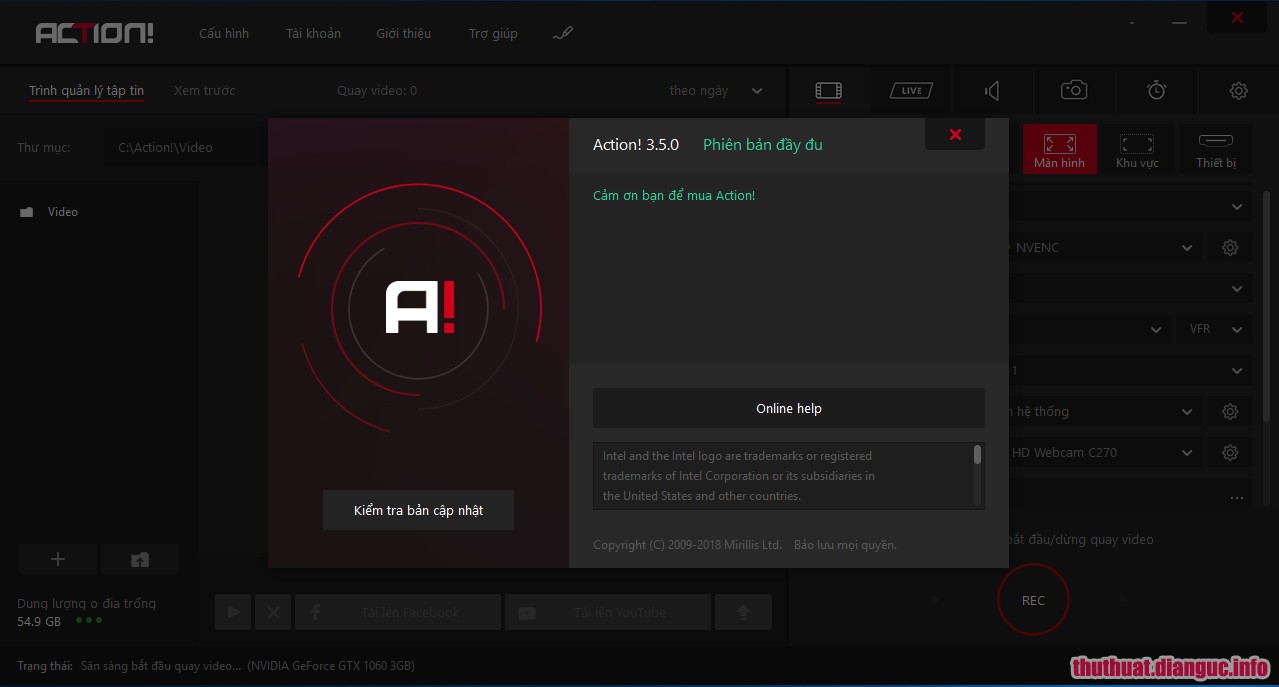
Task: Switch to the LIVE streaming tab
Action: coord(911,90)
